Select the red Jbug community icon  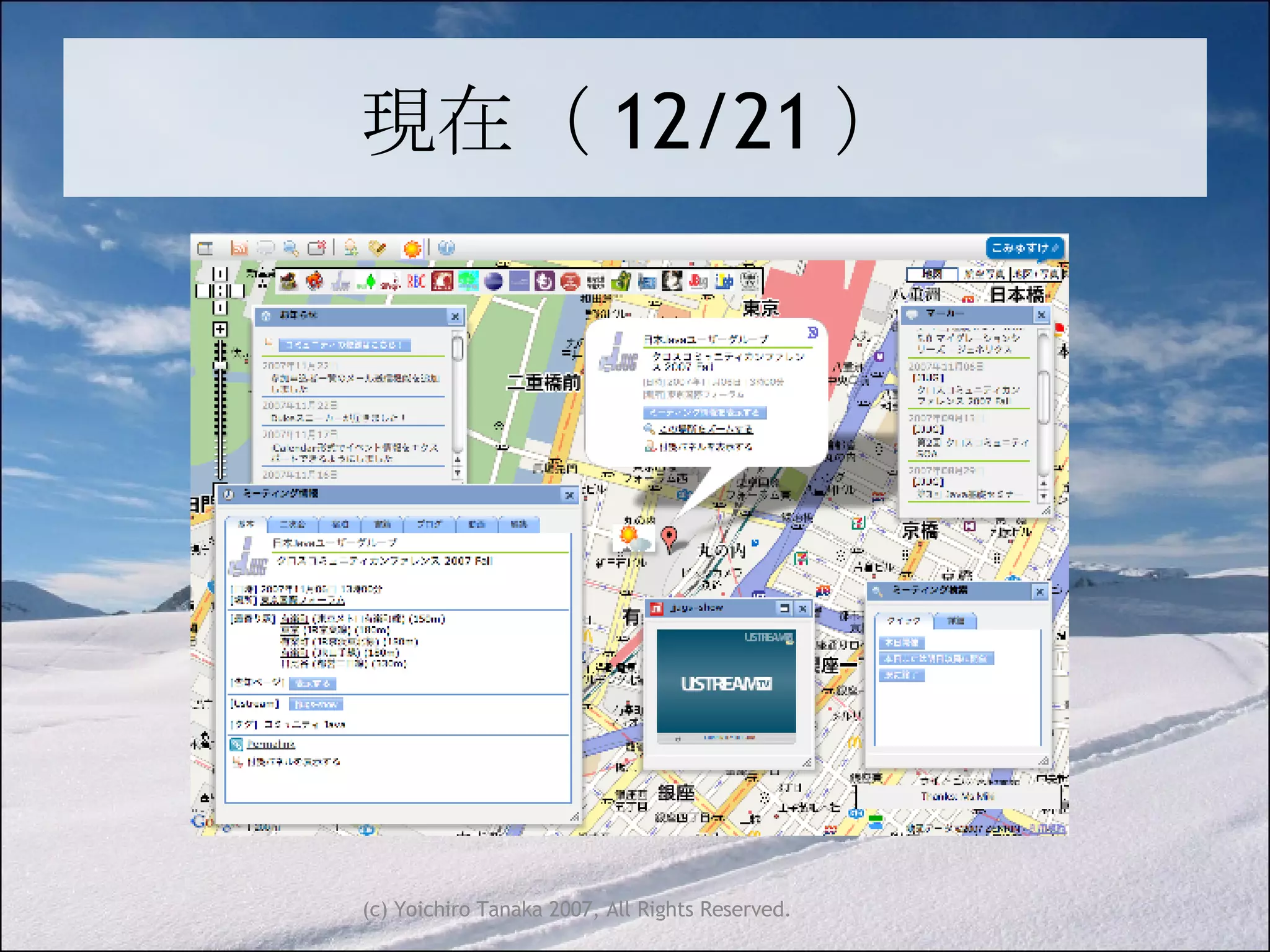click(698, 281)
